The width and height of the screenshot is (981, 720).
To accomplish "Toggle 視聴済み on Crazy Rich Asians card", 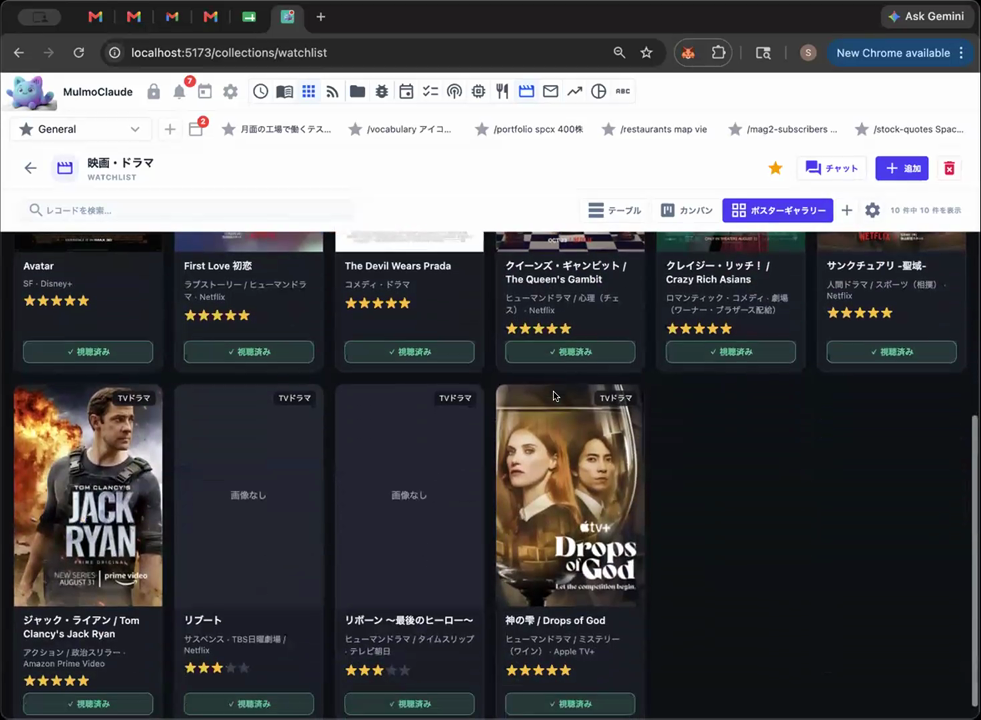I will pos(731,352).
